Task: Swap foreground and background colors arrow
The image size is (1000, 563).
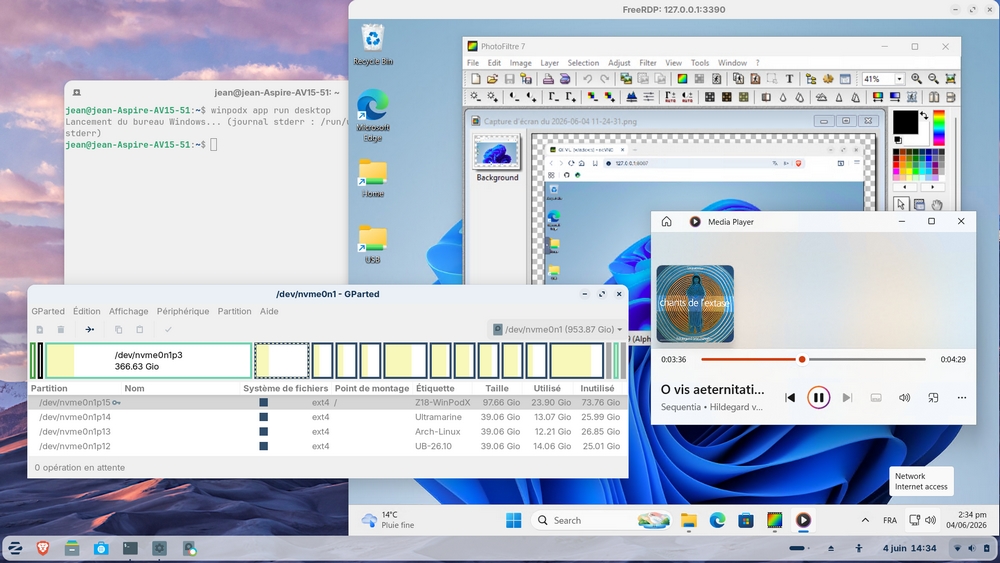Action: click(x=924, y=116)
